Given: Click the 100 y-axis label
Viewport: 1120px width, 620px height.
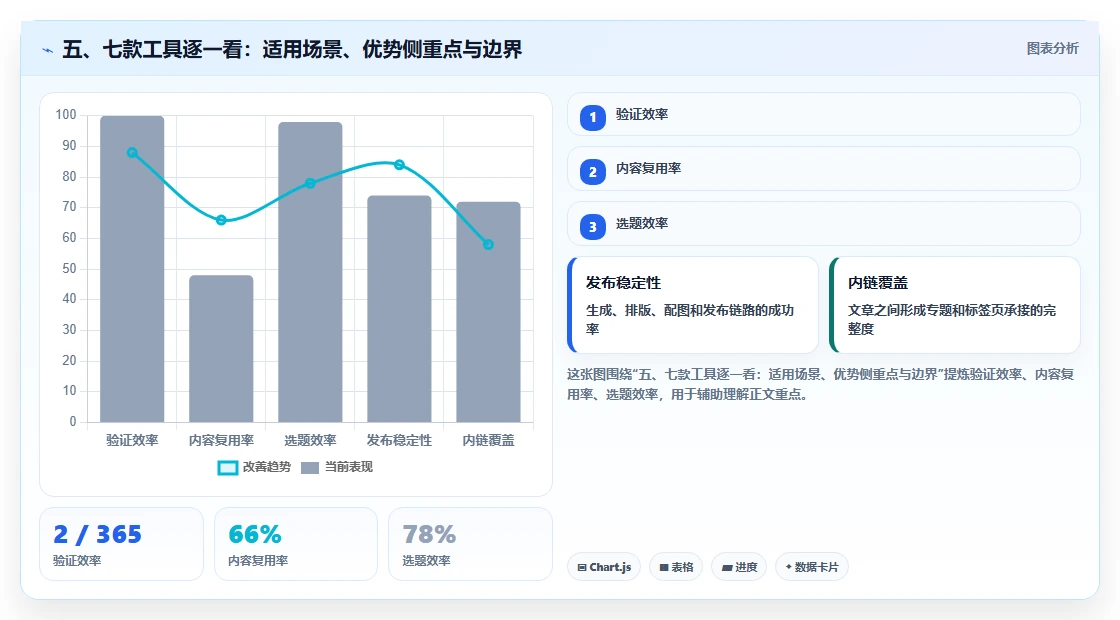Looking at the screenshot, I should [66, 115].
